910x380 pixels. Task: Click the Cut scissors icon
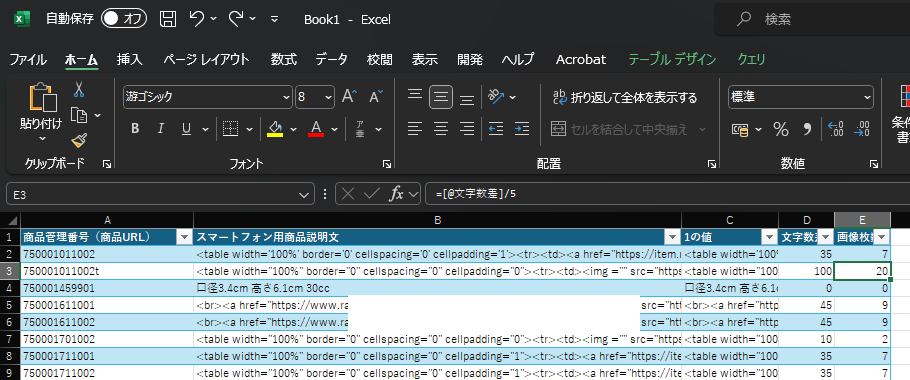[80, 89]
